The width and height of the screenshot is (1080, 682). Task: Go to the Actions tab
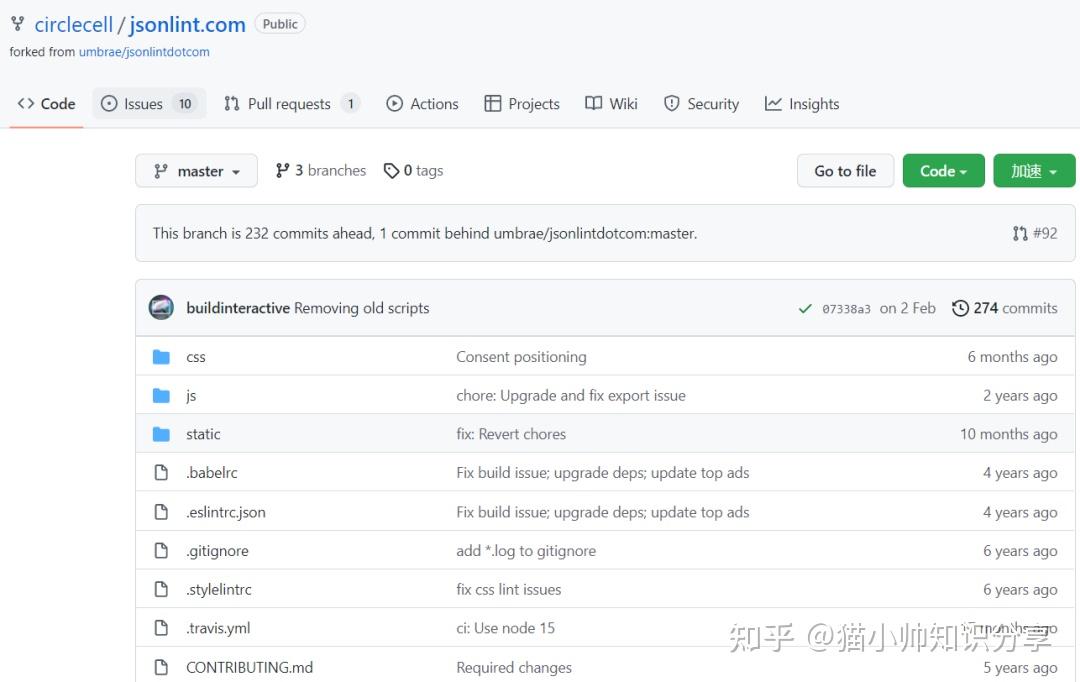[x=422, y=104]
